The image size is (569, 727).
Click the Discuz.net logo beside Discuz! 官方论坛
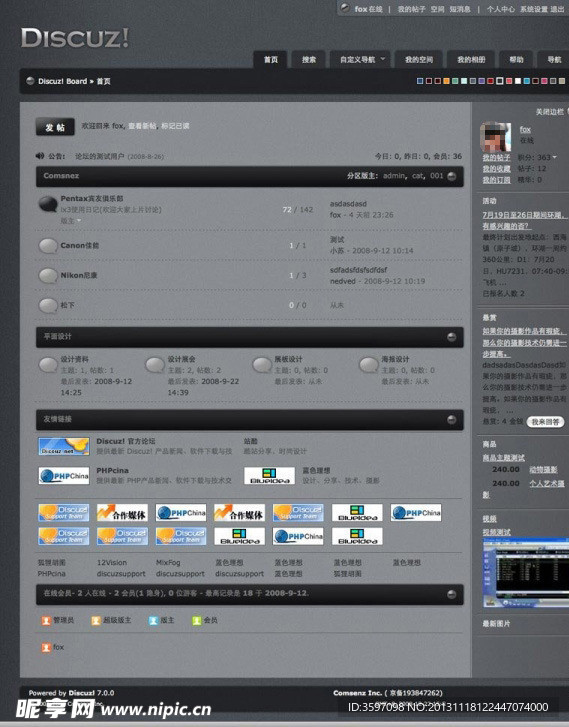[64, 446]
